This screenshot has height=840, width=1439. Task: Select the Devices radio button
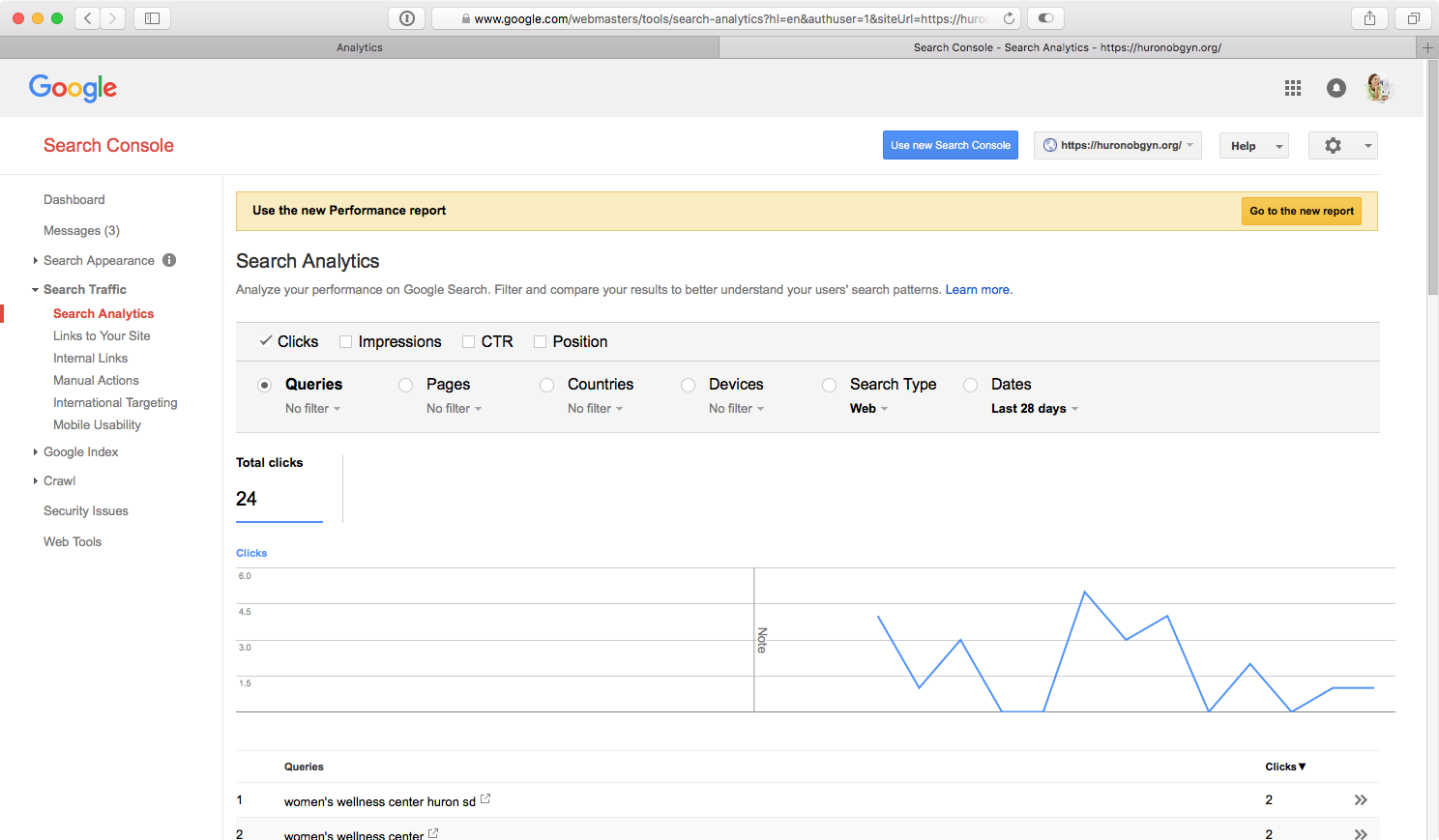point(688,385)
